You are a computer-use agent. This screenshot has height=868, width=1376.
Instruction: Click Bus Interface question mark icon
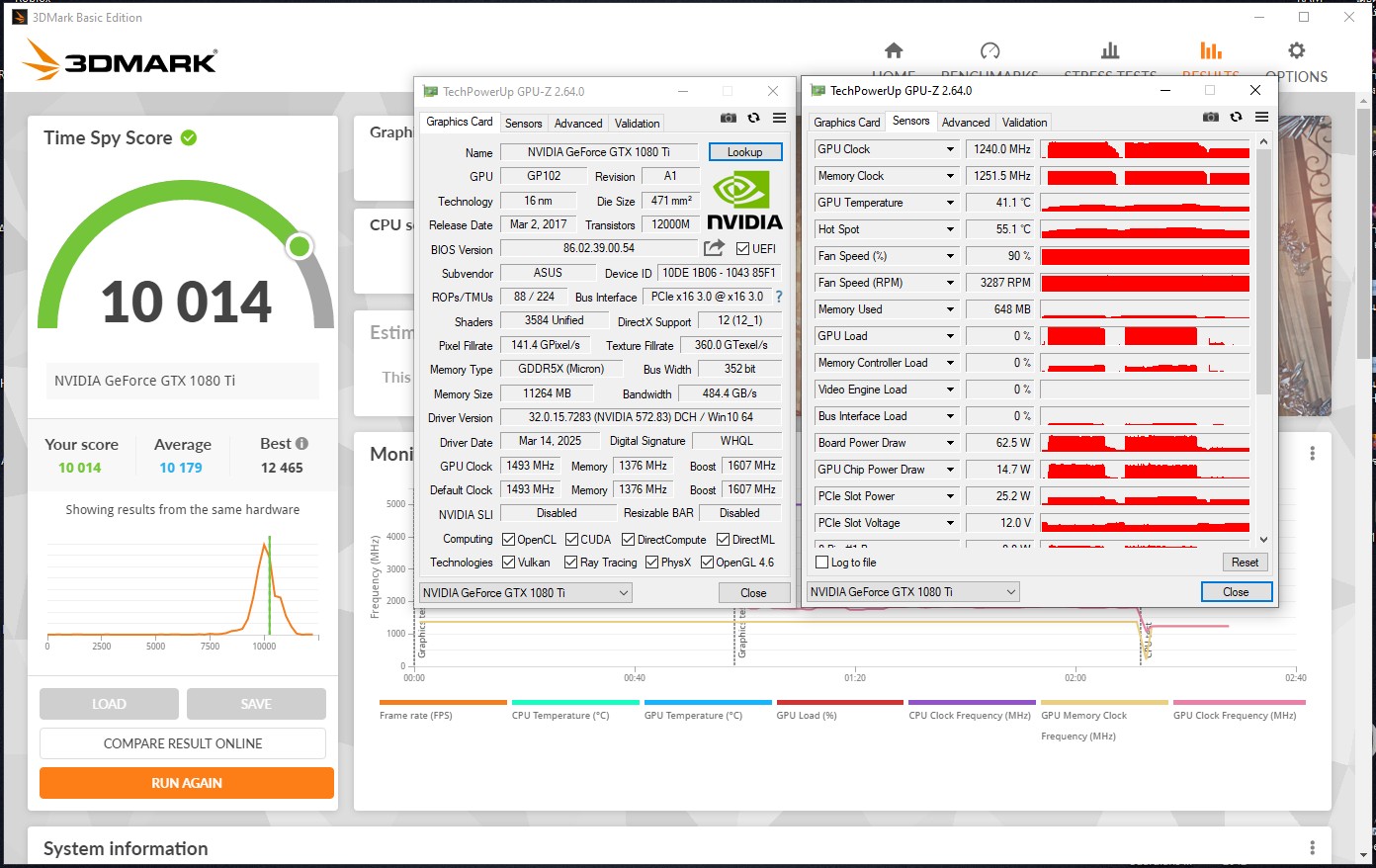click(778, 297)
